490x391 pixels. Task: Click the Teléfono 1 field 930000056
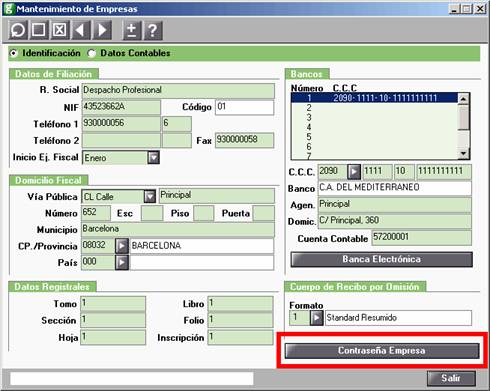click(121, 124)
